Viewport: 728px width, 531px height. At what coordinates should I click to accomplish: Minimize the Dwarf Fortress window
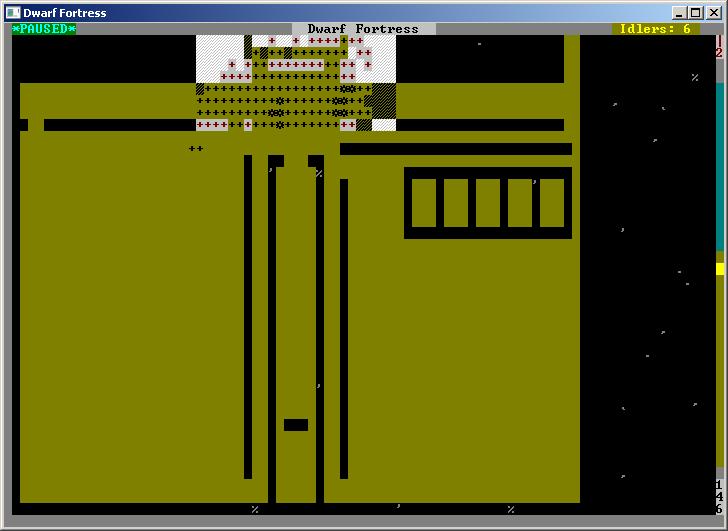[x=679, y=12]
